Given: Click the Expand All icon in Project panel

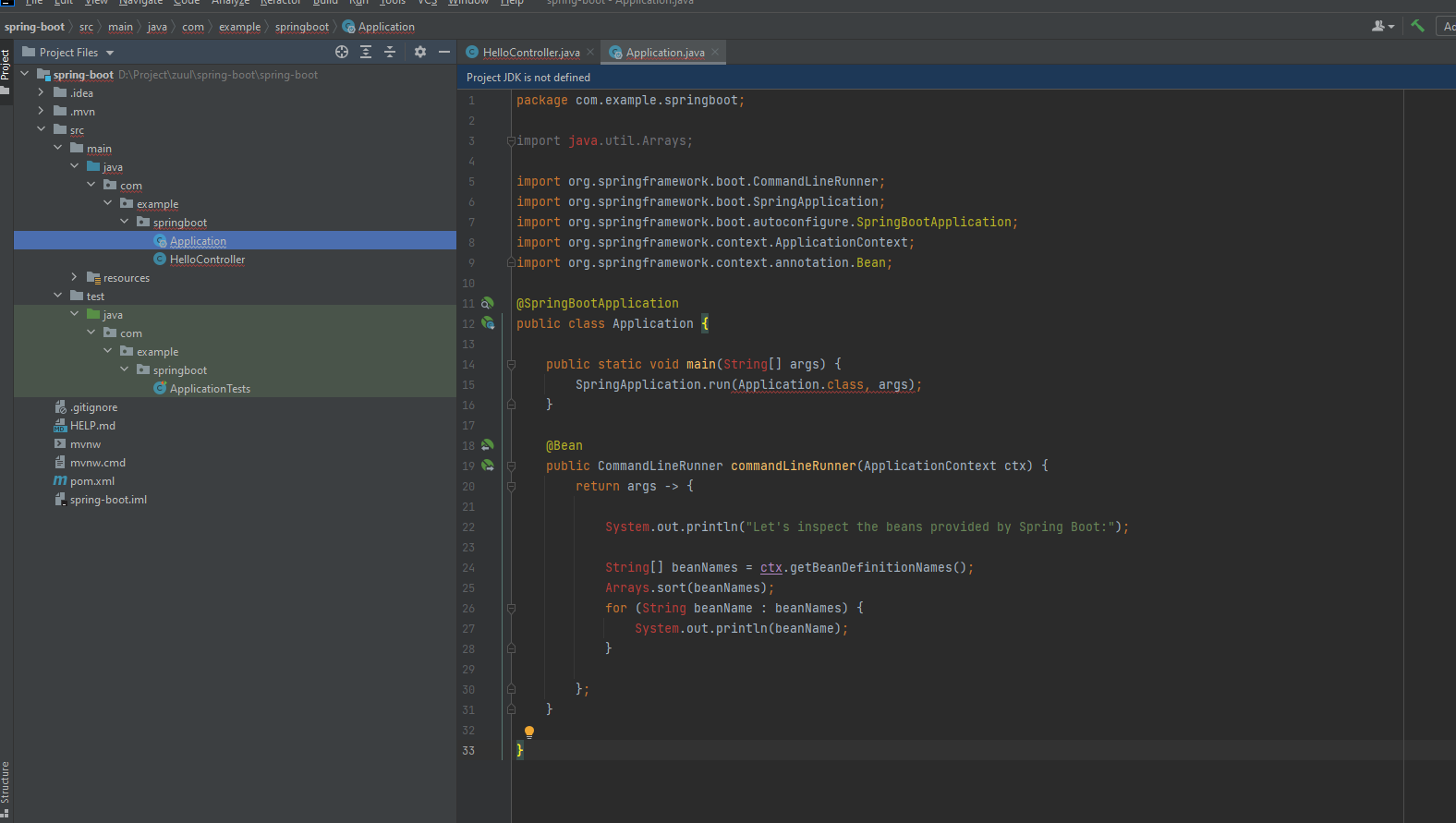Looking at the screenshot, I should pos(366,52).
